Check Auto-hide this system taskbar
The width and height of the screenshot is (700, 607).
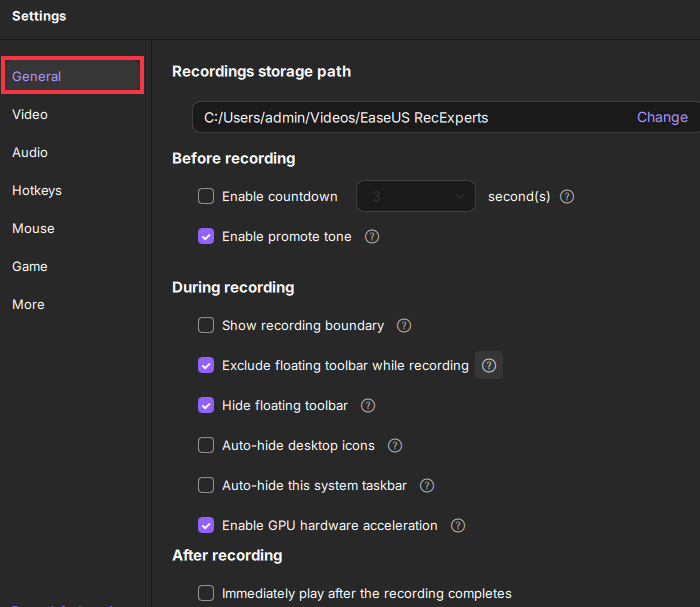pos(206,485)
